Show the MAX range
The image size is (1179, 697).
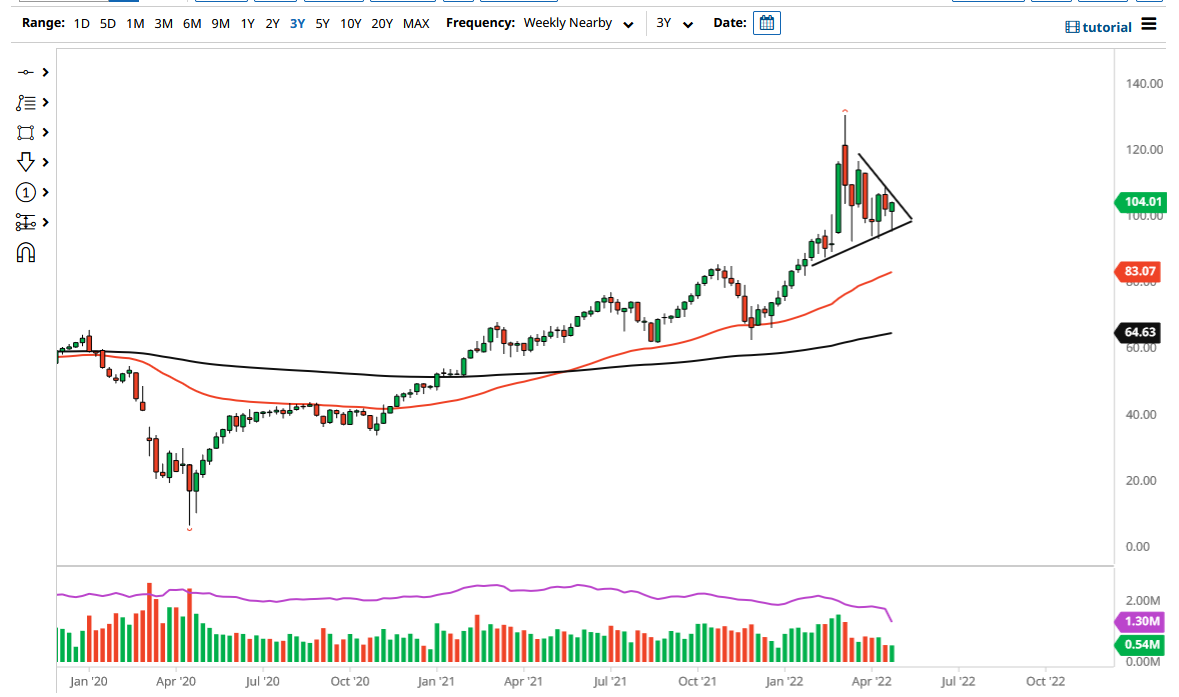416,23
